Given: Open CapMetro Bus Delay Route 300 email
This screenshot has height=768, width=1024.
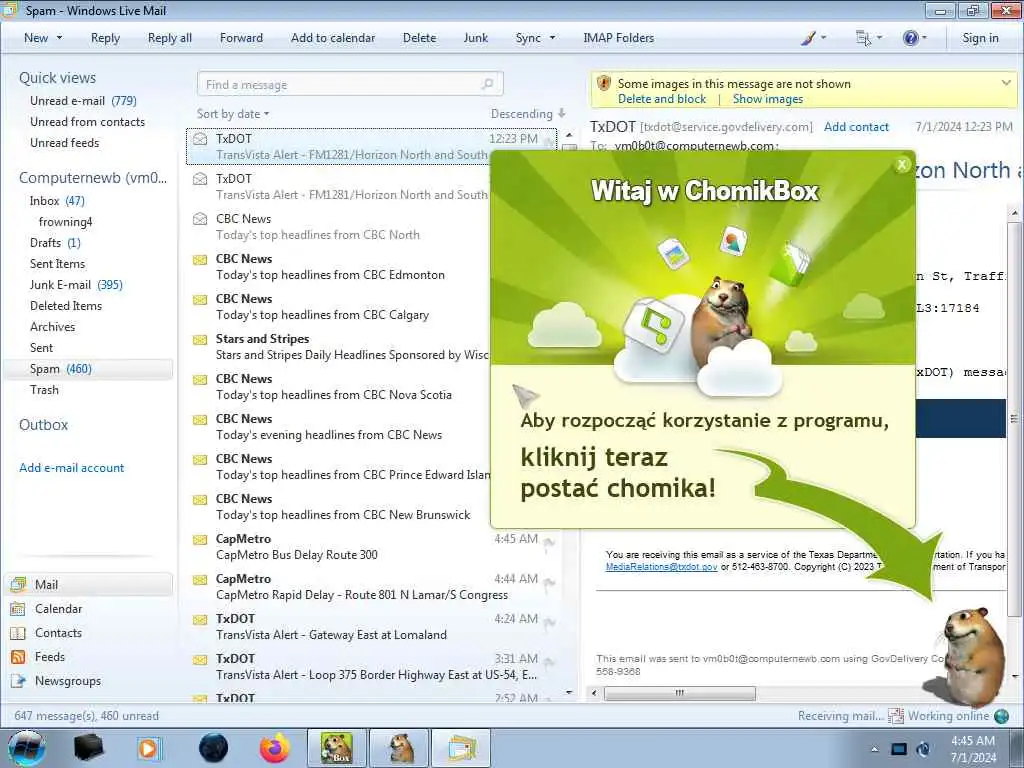Looking at the screenshot, I should 372,547.
